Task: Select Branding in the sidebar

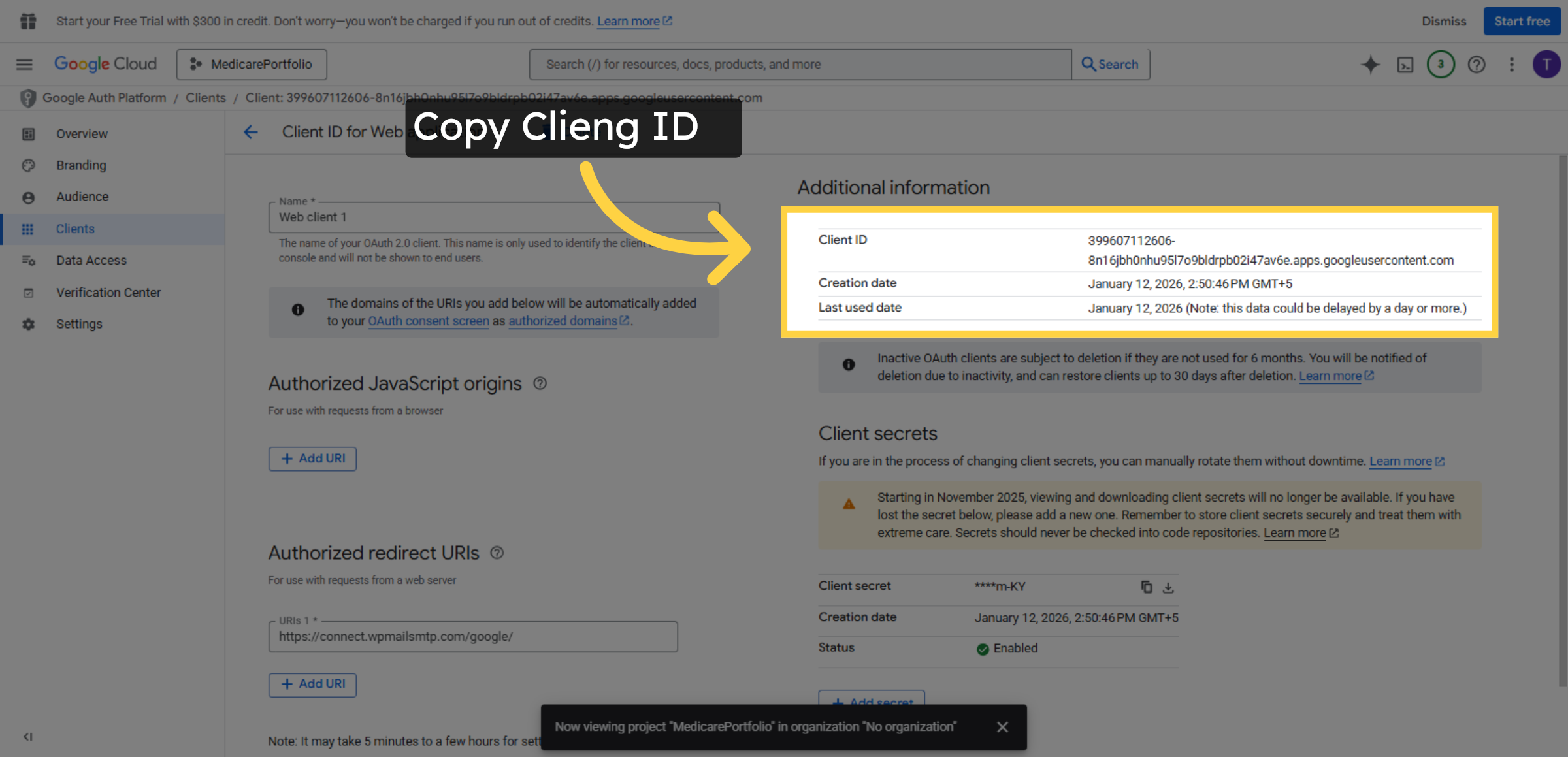Action: click(x=81, y=165)
